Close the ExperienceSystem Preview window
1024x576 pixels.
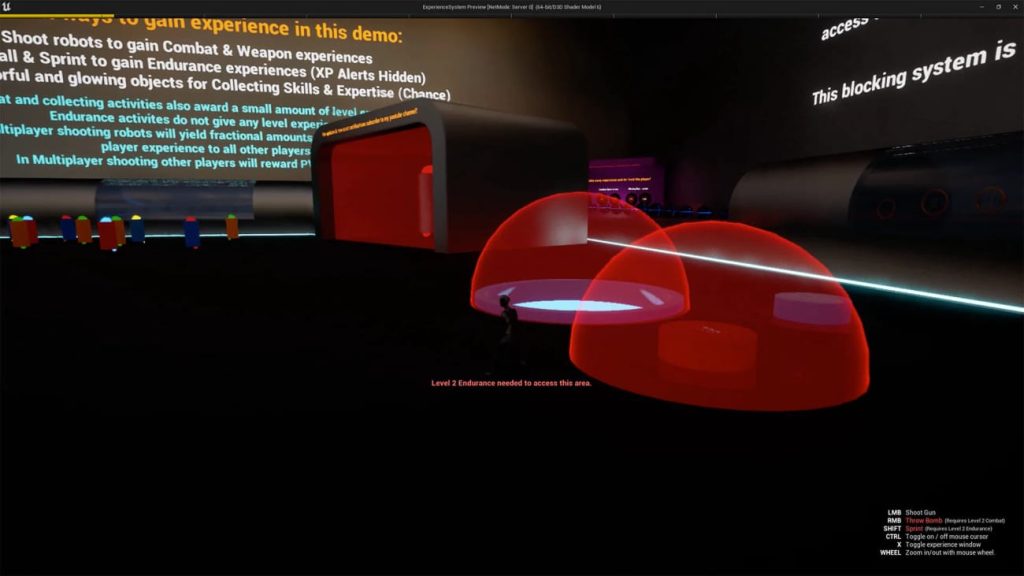pyautogui.click(x=1014, y=6)
